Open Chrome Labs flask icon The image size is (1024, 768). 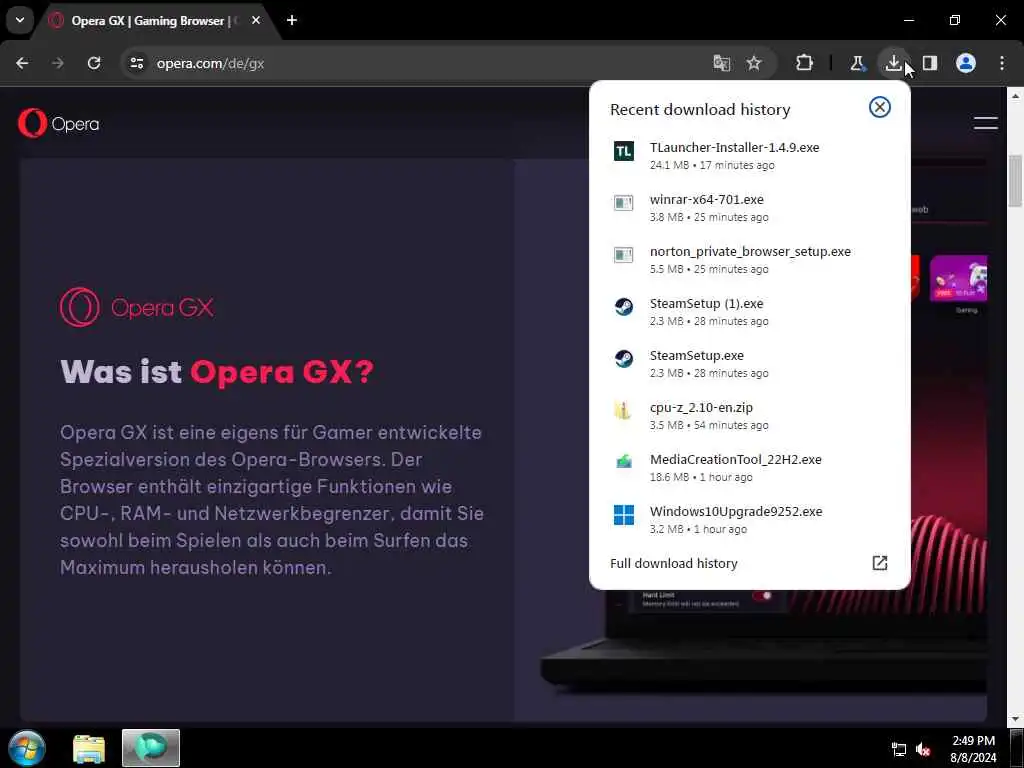point(857,63)
